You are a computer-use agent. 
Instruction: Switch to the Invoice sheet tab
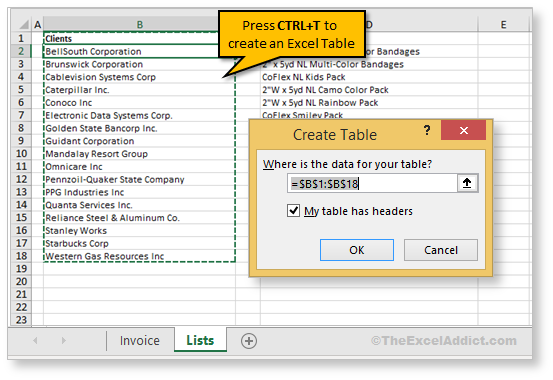pos(140,340)
